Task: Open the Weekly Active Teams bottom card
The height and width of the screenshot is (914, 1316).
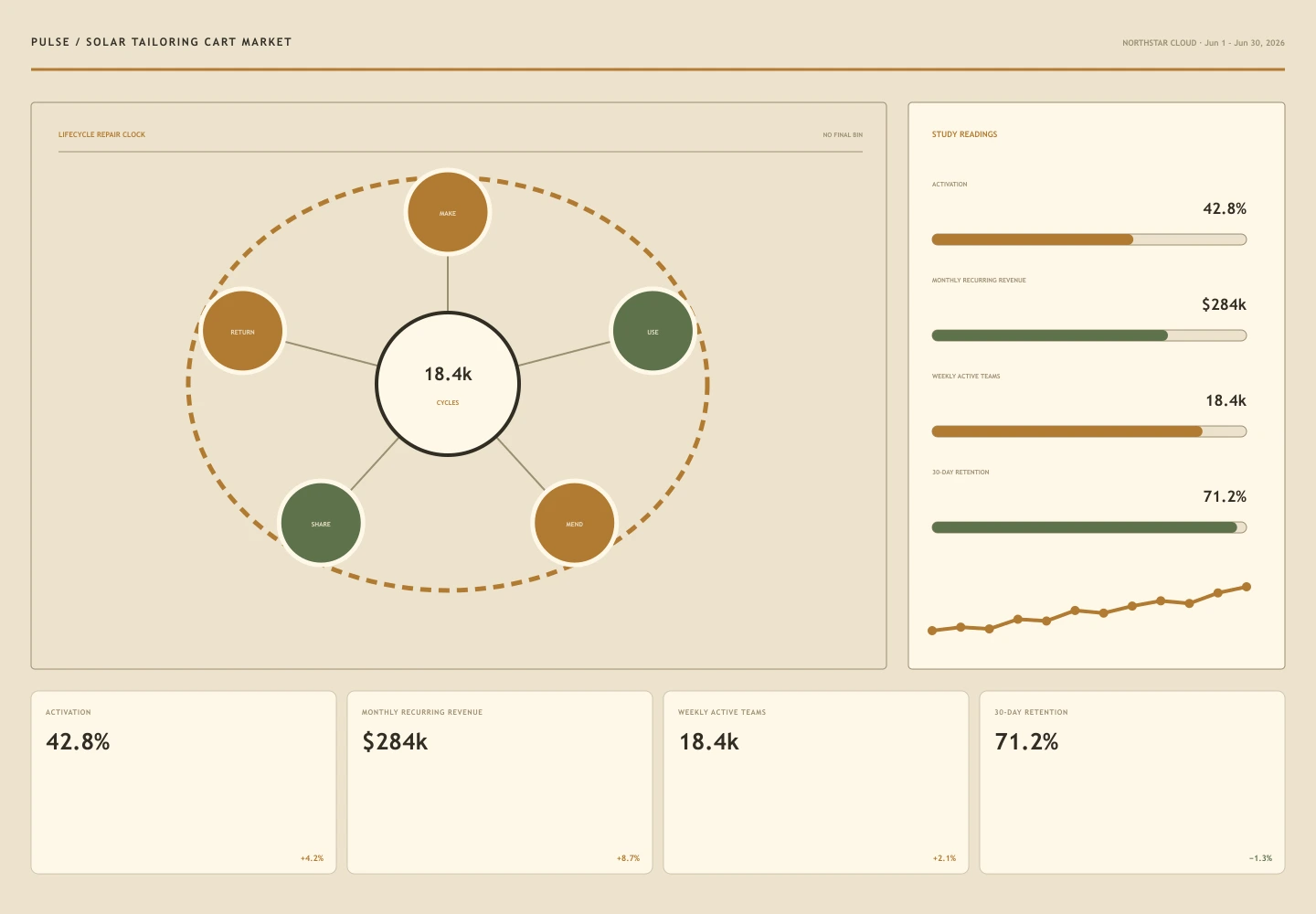Action: pos(816,782)
